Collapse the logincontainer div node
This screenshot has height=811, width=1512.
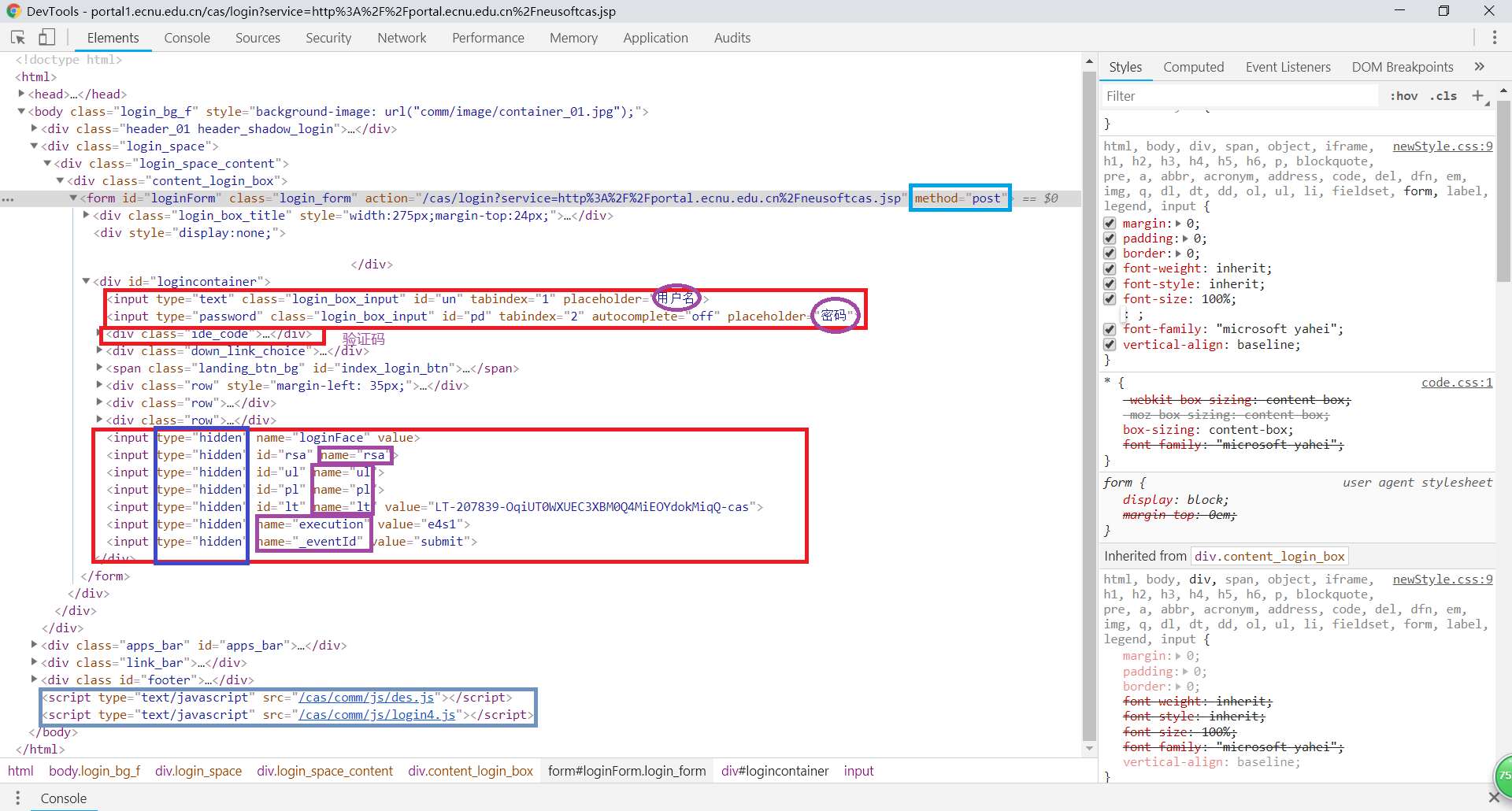tap(86, 281)
